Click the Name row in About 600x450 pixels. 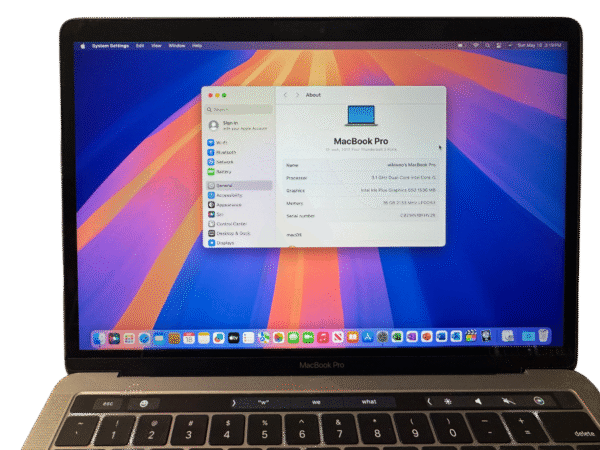[361, 165]
